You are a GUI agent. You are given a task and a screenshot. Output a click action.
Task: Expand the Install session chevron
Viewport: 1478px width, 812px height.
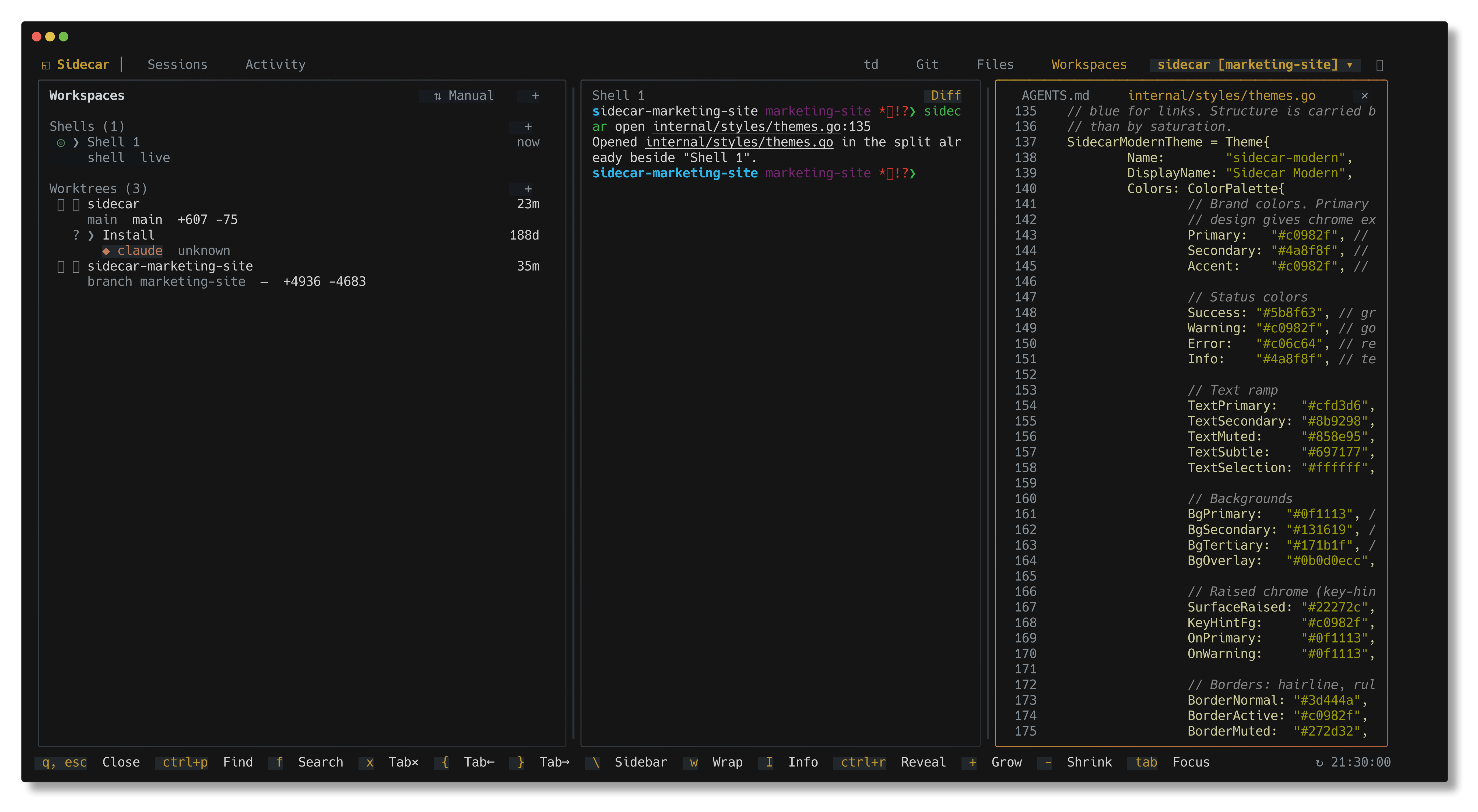coord(91,235)
